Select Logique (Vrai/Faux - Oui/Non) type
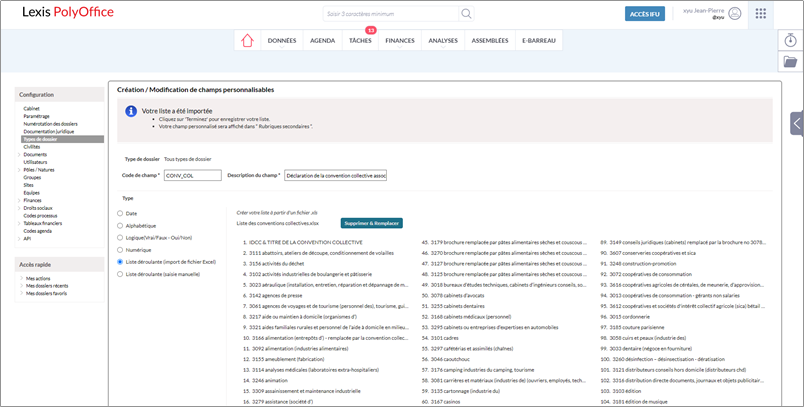 120,238
